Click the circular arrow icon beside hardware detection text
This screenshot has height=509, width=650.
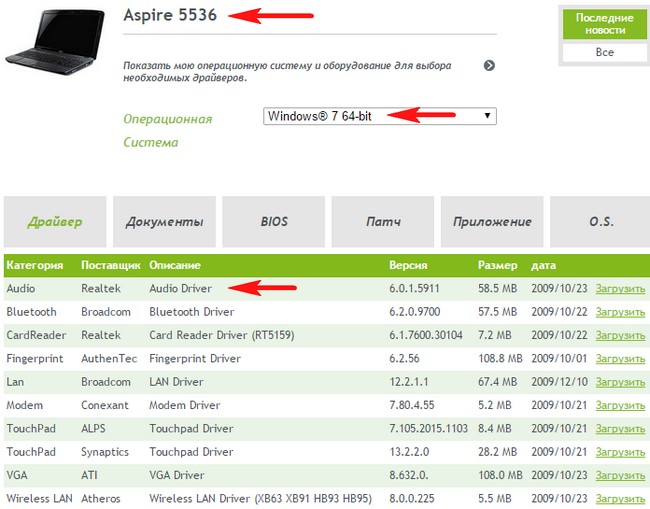coord(489,65)
